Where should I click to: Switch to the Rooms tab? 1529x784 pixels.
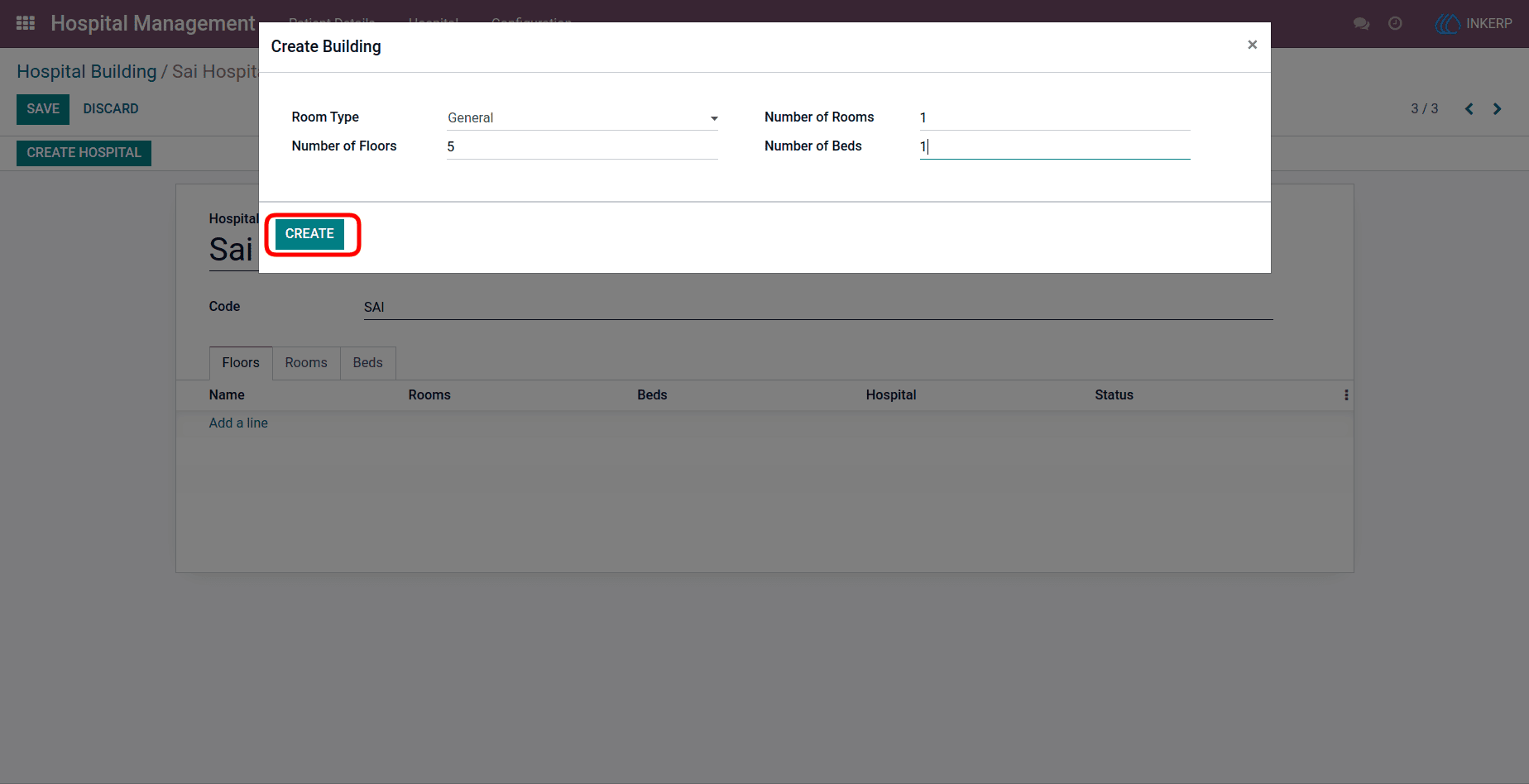click(x=306, y=363)
